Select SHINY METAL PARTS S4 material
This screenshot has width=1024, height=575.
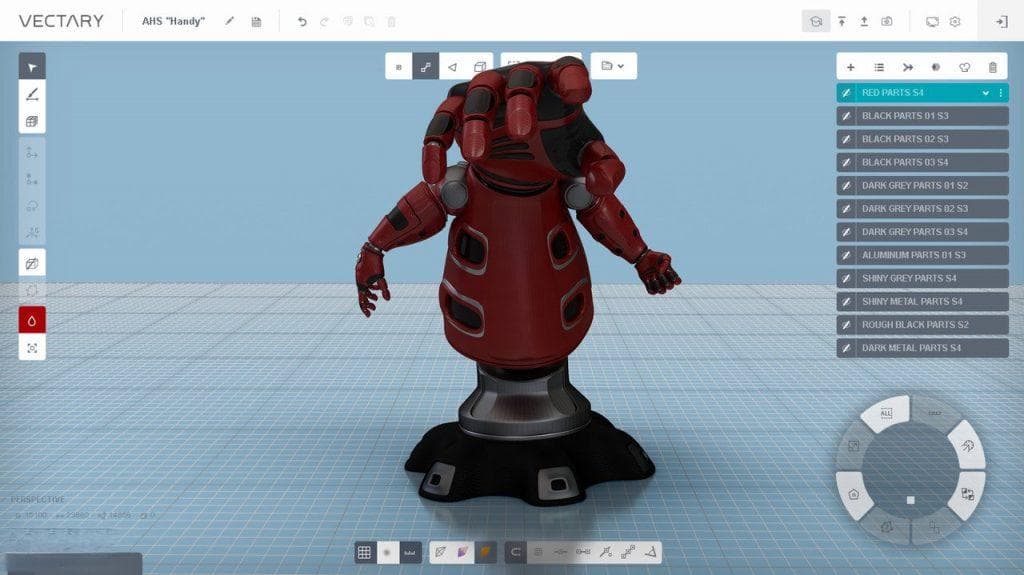(x=922, y=301)
